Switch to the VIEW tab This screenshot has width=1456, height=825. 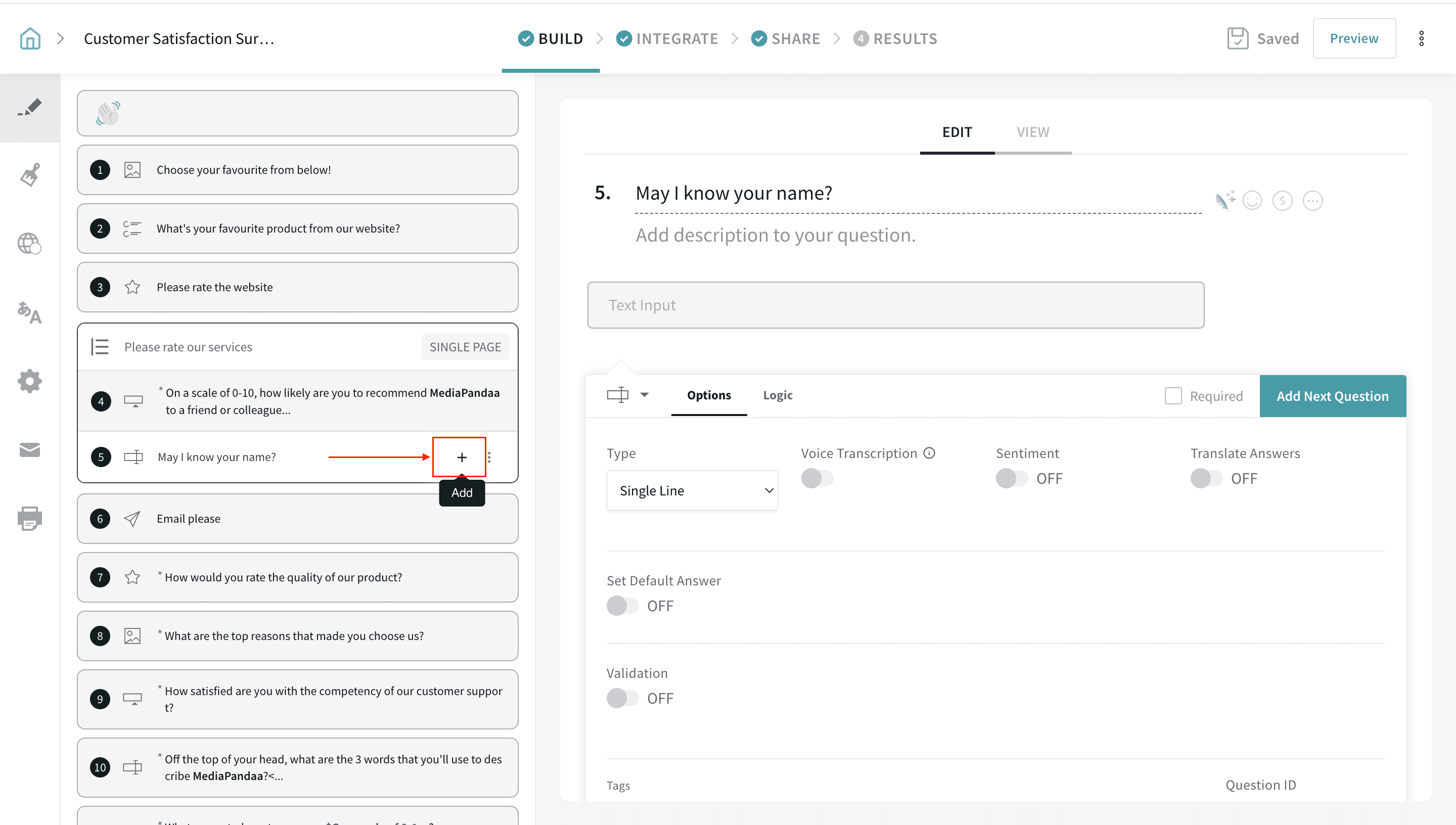(1032, 132)
